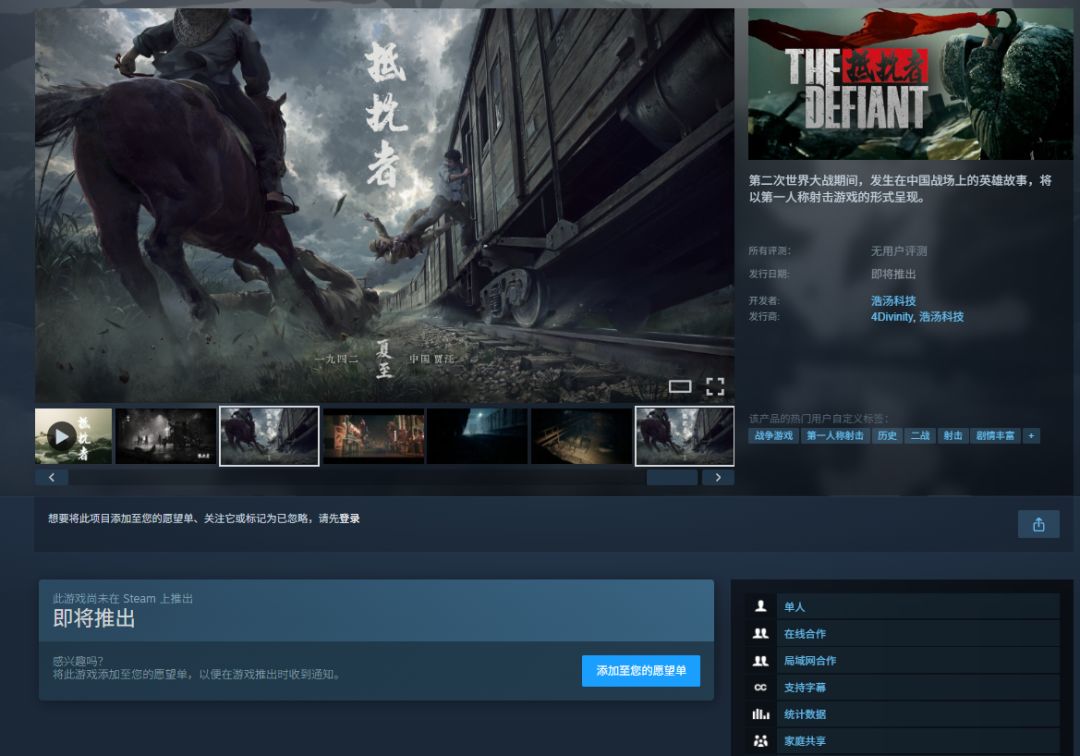Click the 射击 tag

point(953,436)
